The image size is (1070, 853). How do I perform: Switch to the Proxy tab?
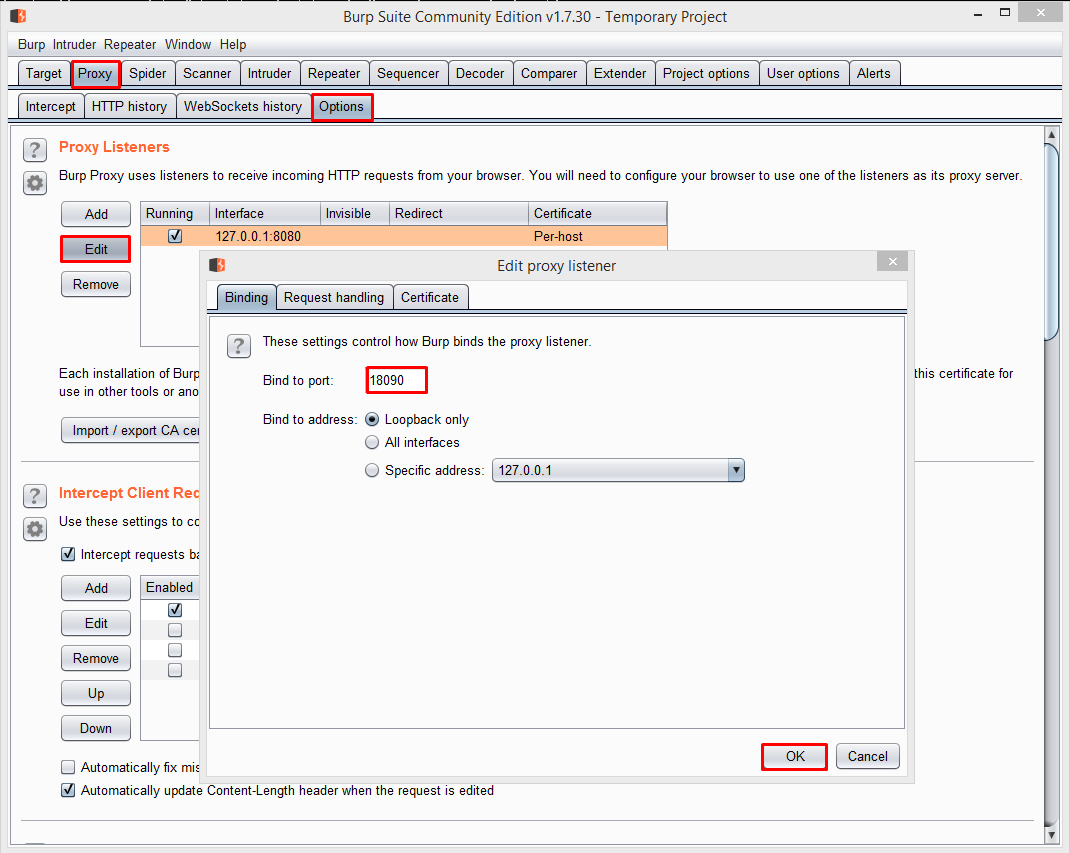95,73
